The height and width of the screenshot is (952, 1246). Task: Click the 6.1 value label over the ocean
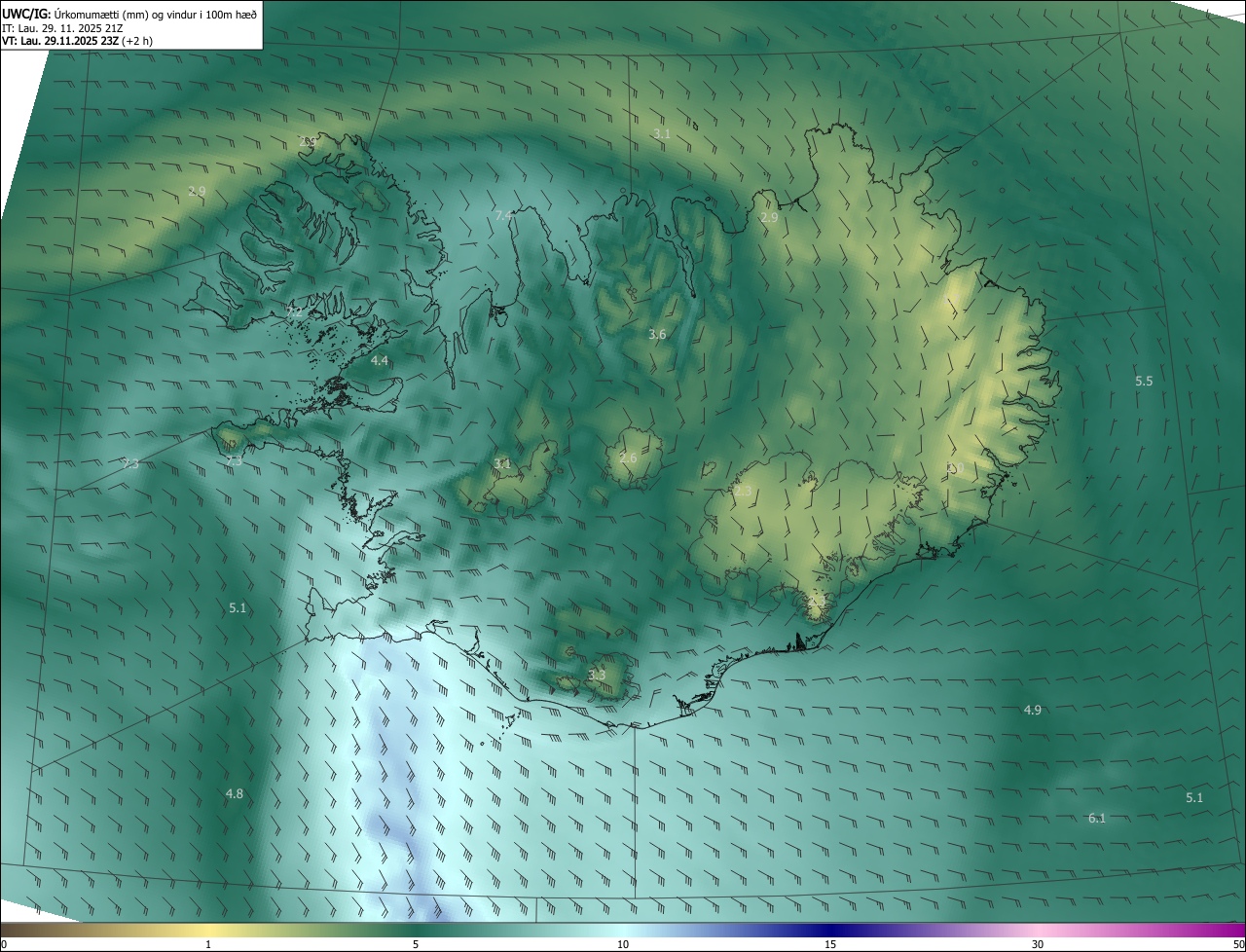(1097, 818)
